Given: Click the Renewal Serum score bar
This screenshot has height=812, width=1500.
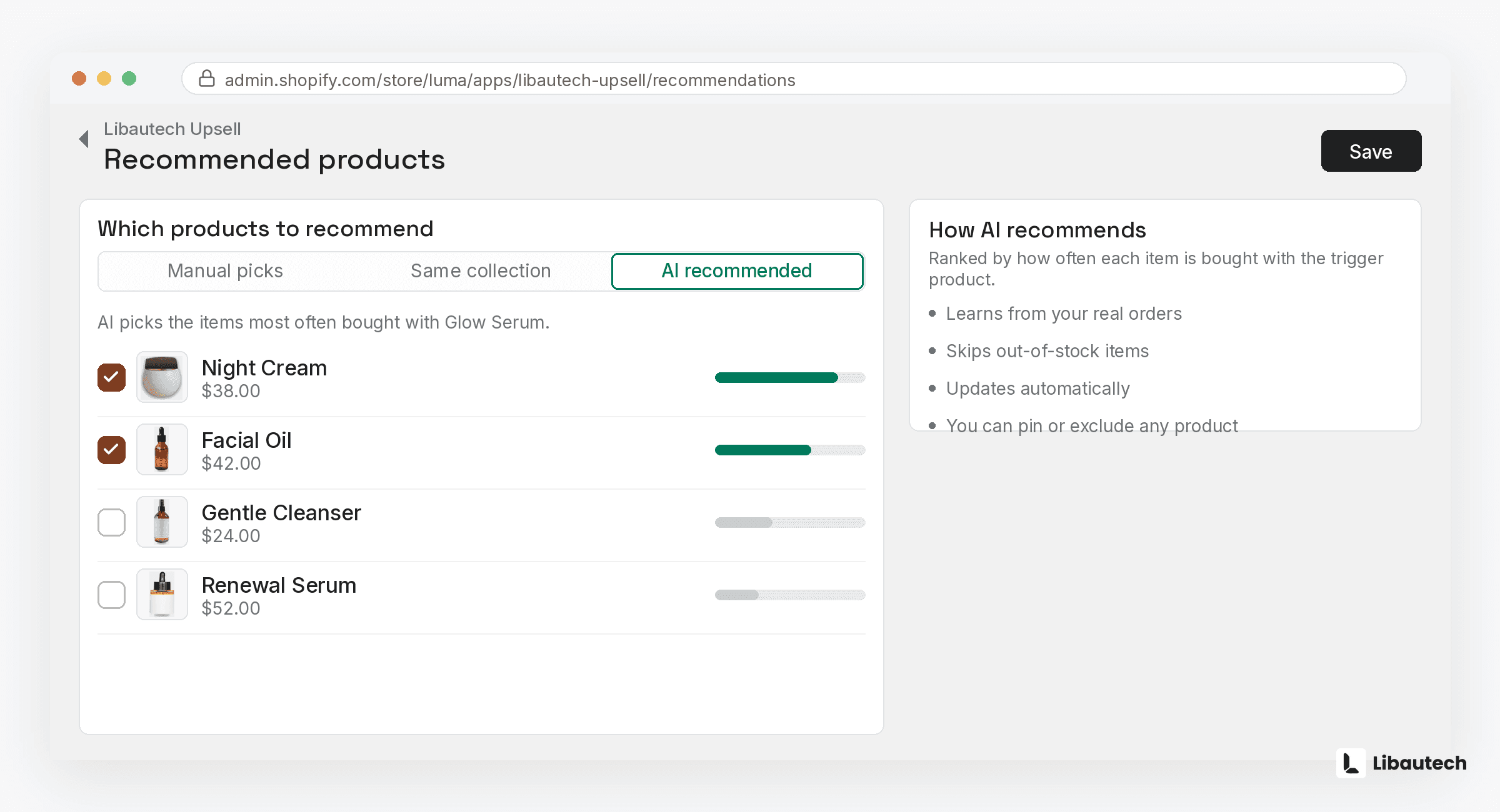Looking at the screenshot, I should coord(790,595).
